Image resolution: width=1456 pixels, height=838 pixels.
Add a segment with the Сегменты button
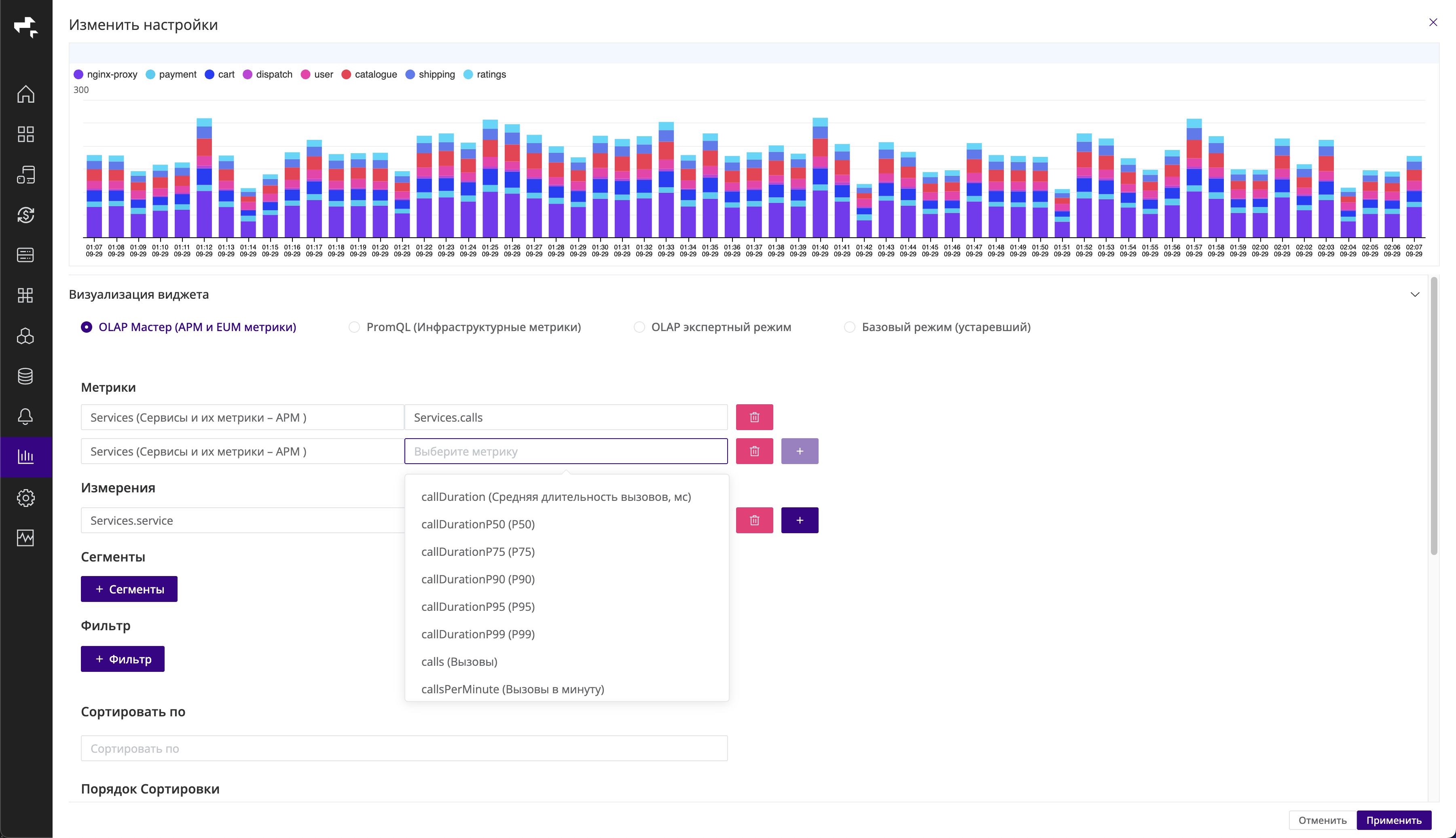point(128,589)
